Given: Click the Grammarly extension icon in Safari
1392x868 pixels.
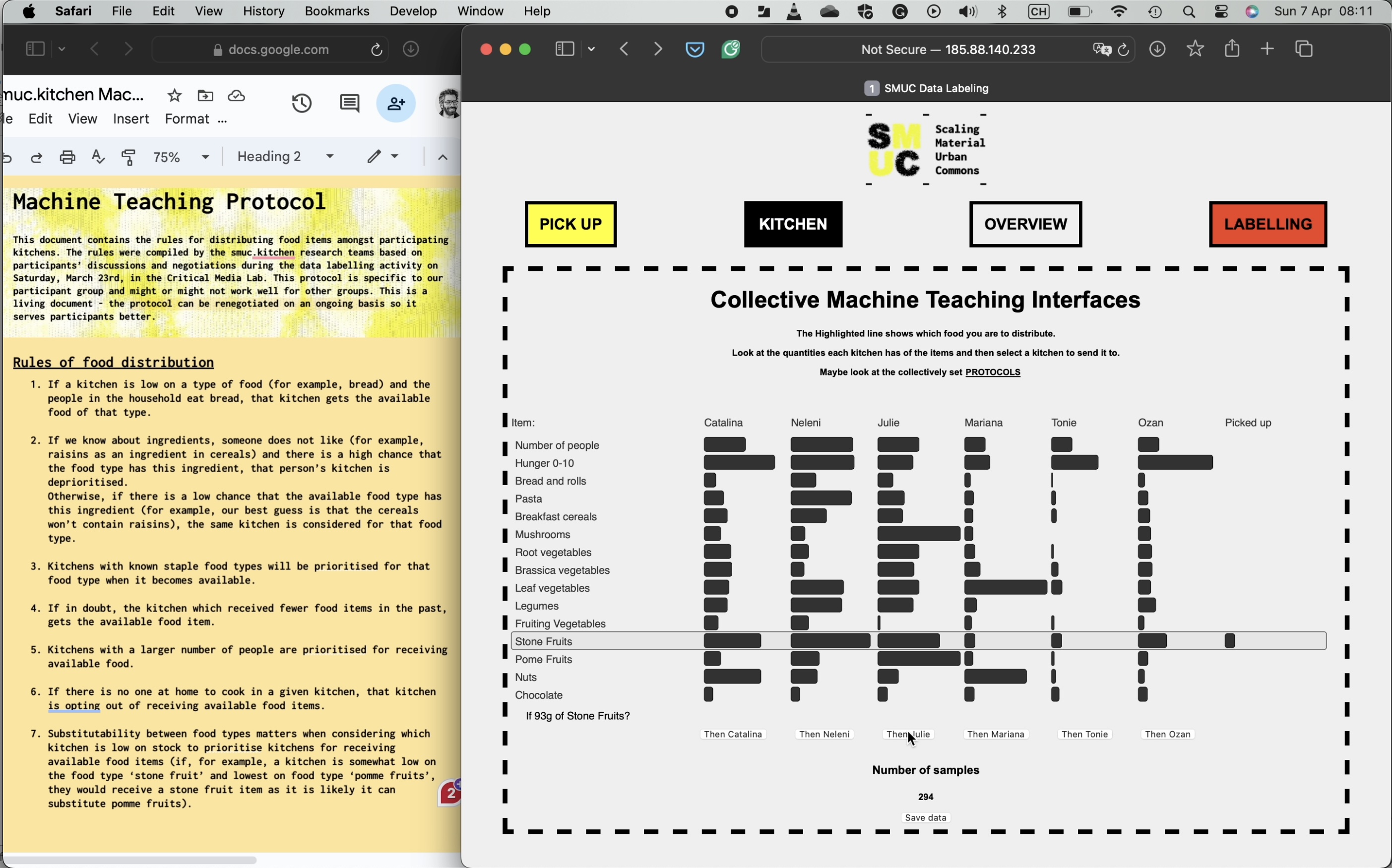Looking at the screenshot, I should point(731,50).
